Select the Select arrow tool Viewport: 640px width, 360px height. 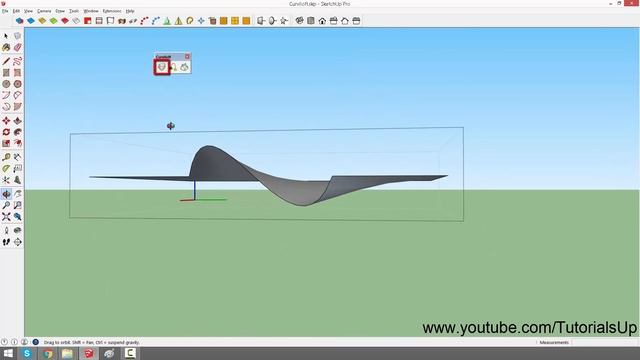pos(6,36)
